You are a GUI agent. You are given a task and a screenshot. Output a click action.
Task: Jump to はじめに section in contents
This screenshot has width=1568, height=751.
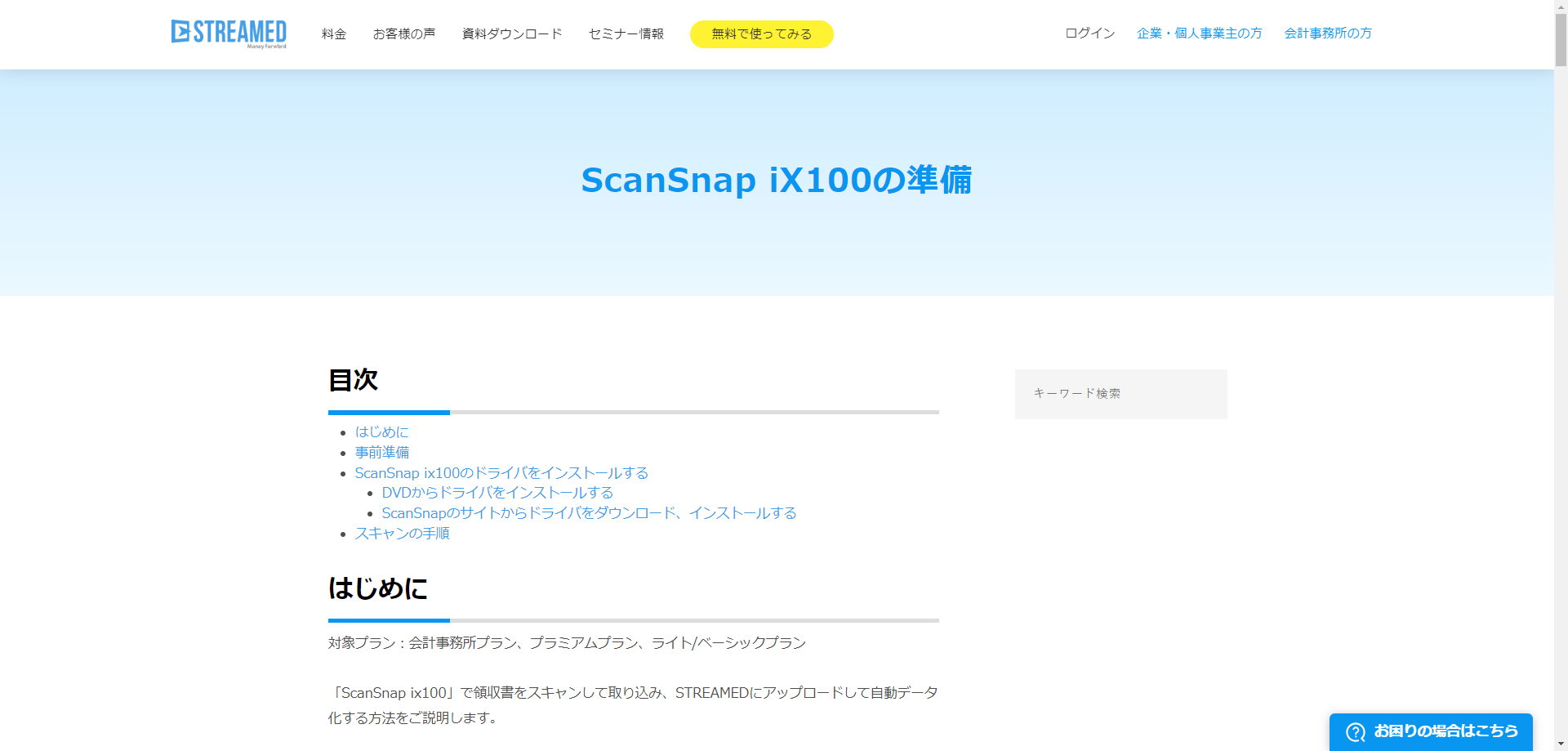[x=382, y=432]
